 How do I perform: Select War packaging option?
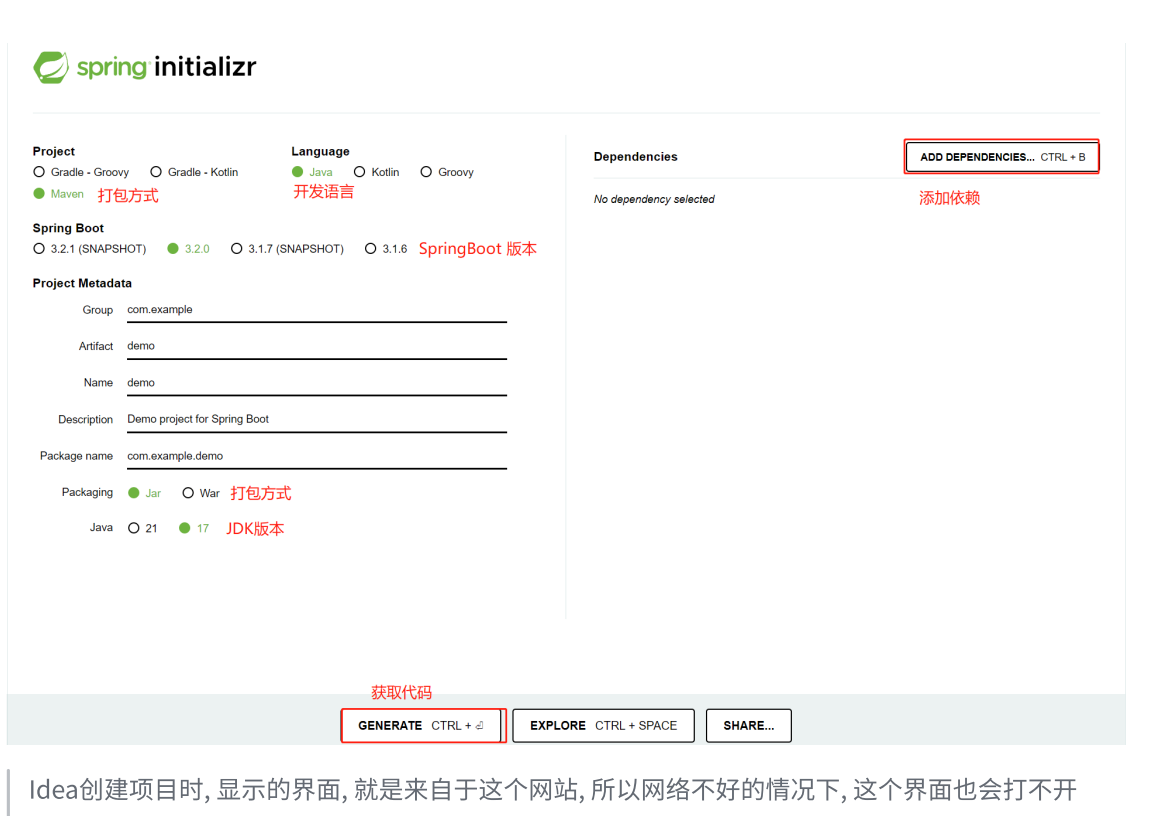click(201, 493)
